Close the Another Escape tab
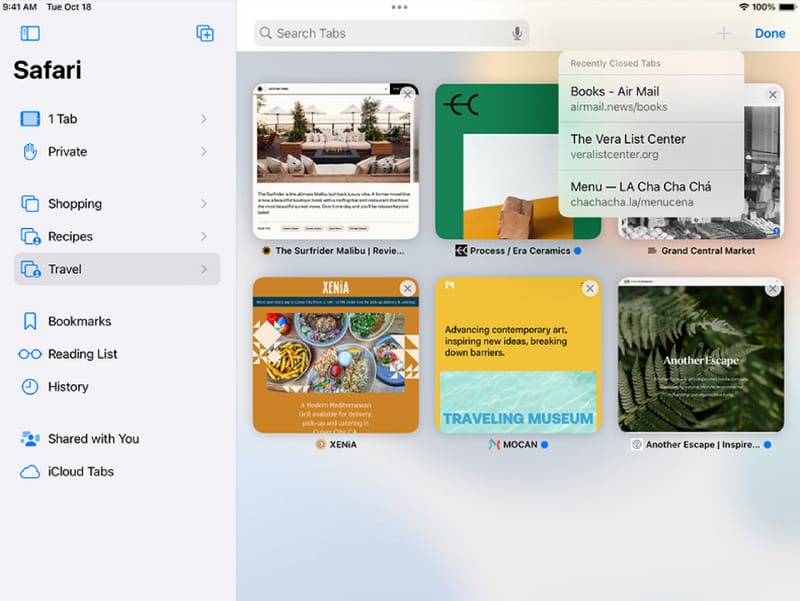This screenshot has height=601, width=800. (x=772, y=289)
